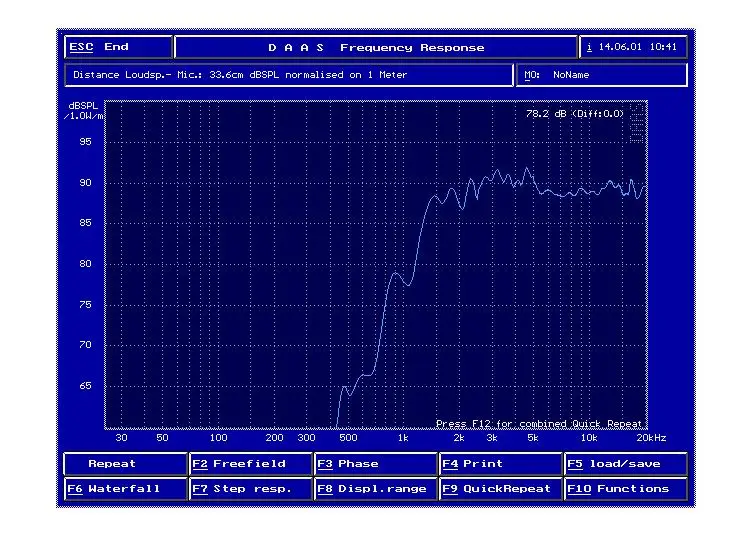Click the info date/time box 14.06.01 10:41
The width and height of the screenshot is (743, 548).
click(634, 47)
